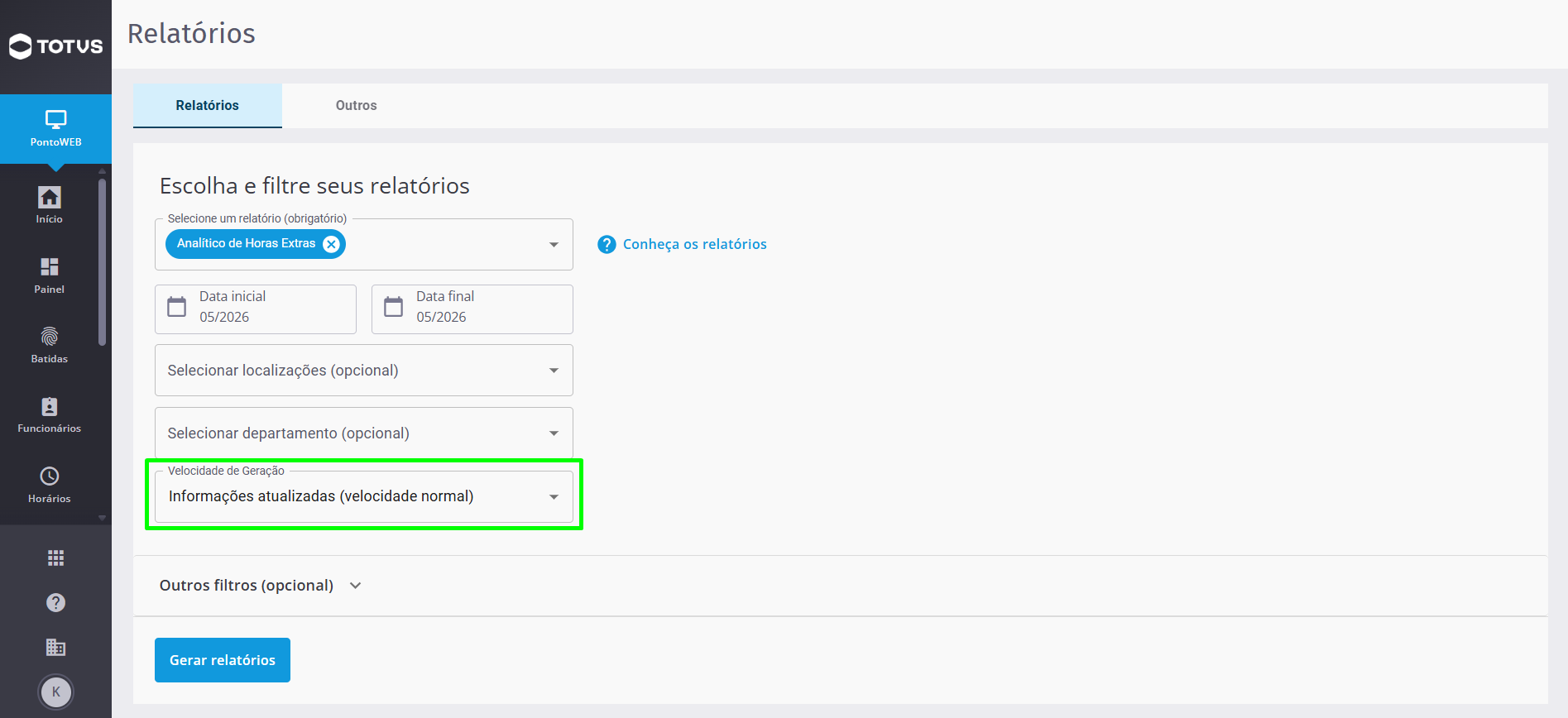This screenshot has height=718, width=1568.
Task: Click the Data inicial calendar icon
Action: pos(177,307)
